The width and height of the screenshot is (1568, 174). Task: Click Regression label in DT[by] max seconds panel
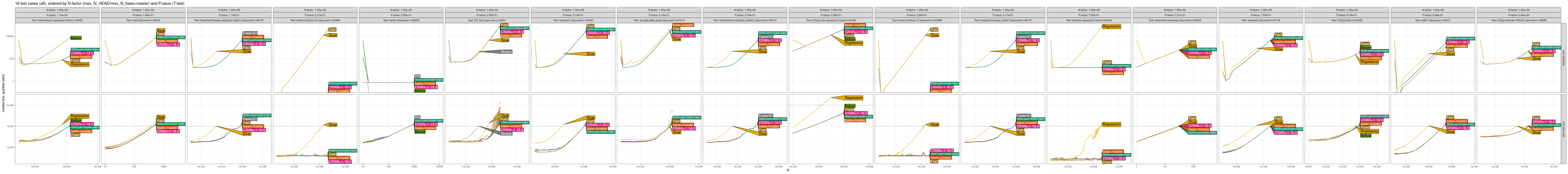pos(853,97)
